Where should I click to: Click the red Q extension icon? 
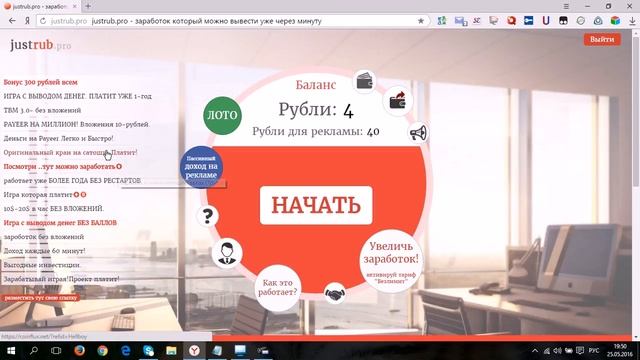pos(511,21)
